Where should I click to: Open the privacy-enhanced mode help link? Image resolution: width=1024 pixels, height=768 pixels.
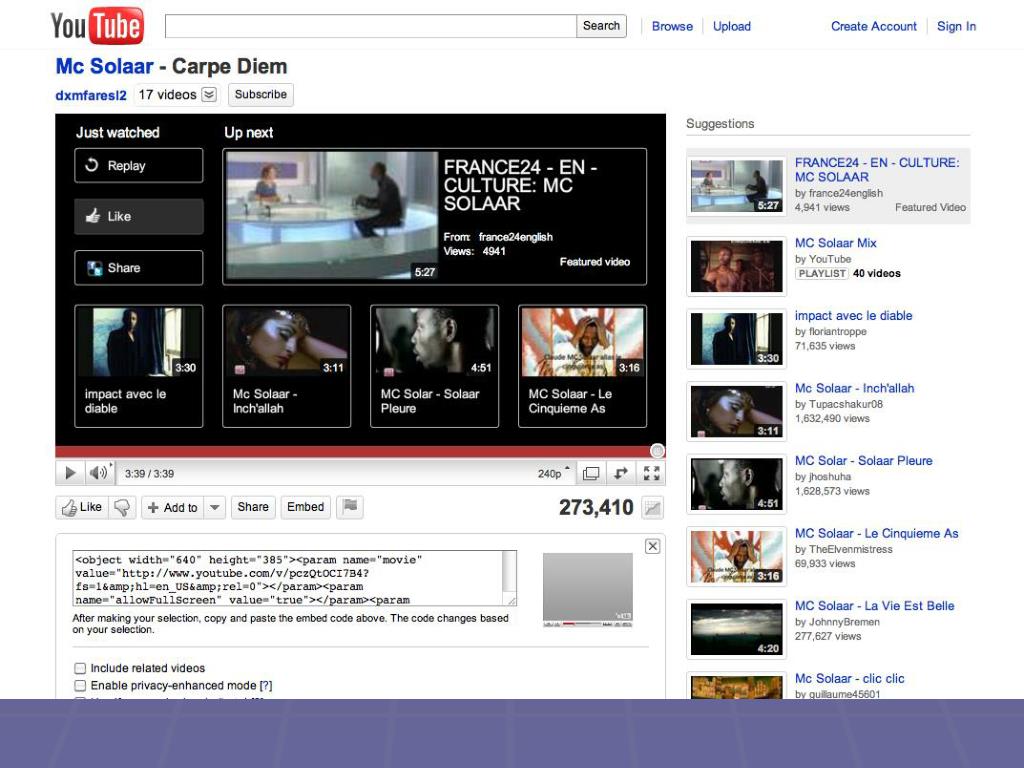click(x=265, y=686)
